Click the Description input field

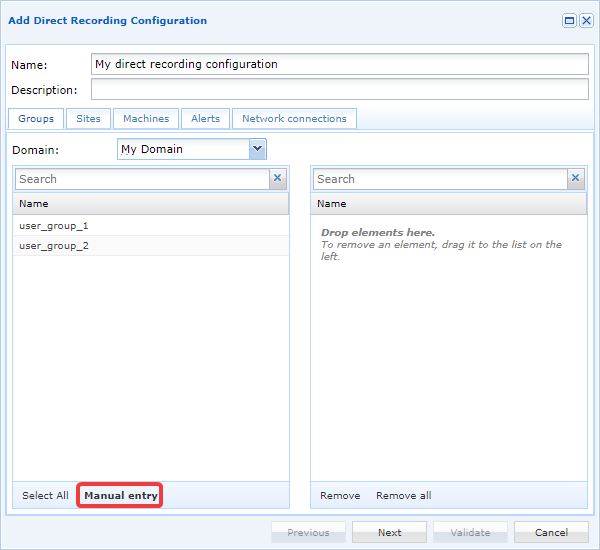339,90
